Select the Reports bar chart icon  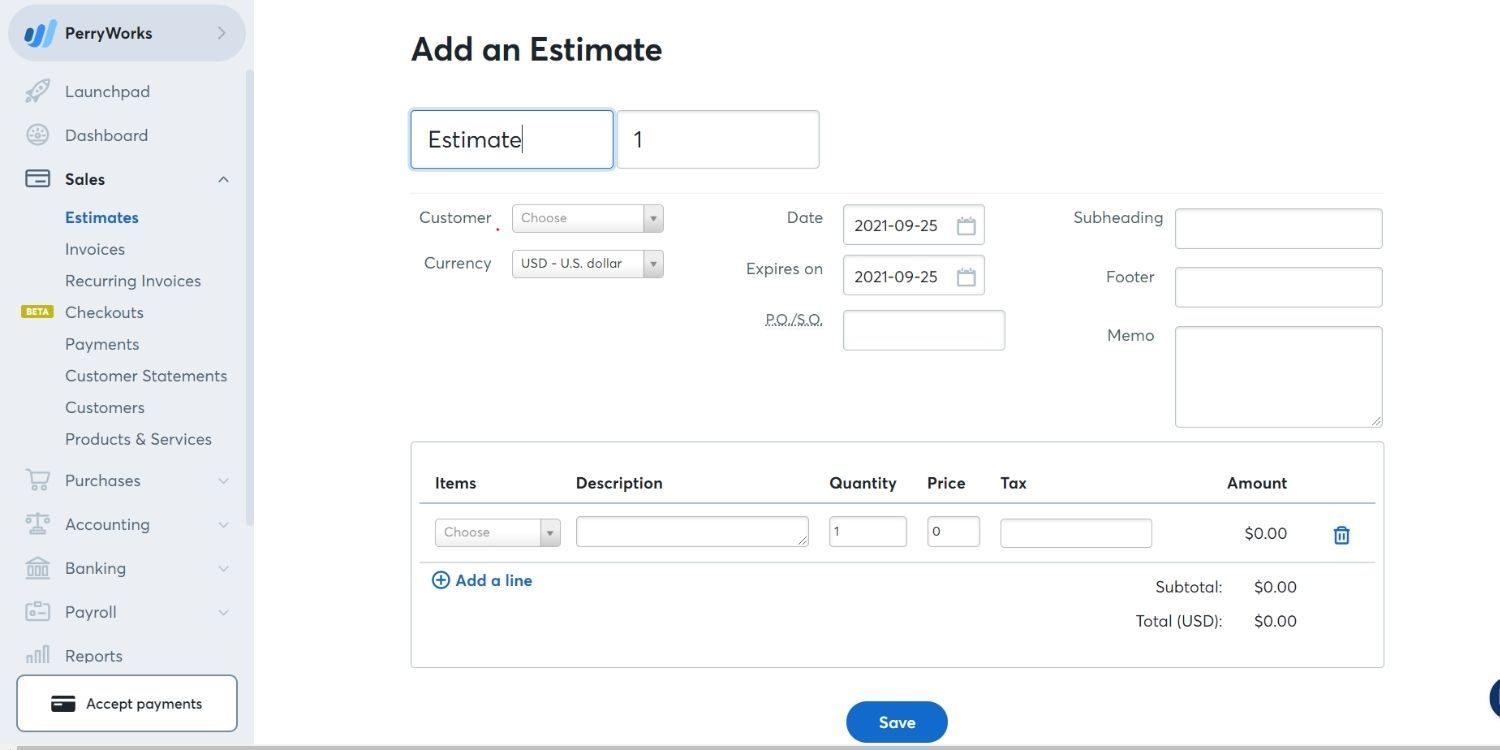pos(37,655)
